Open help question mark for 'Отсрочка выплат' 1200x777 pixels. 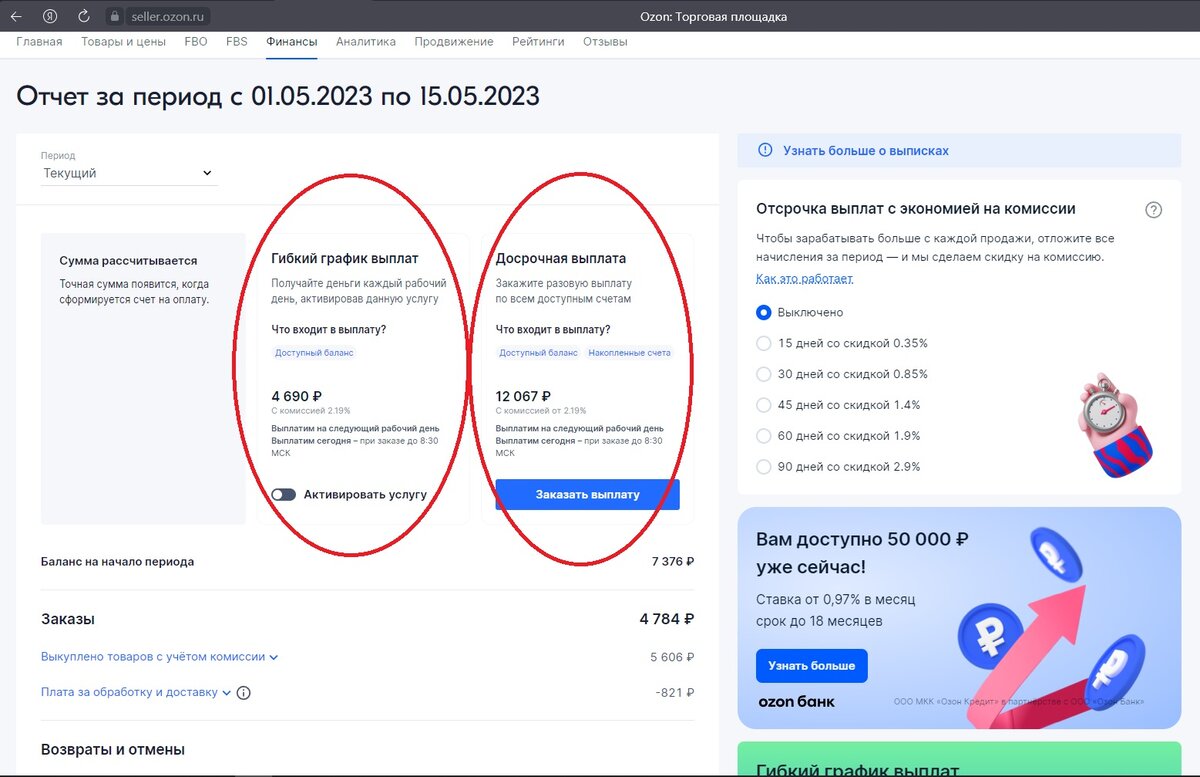point(1154,210)
